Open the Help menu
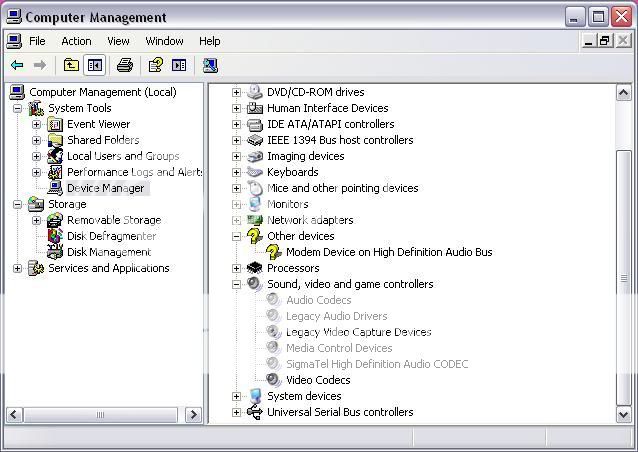638x452 pixels. coord(209,41)
